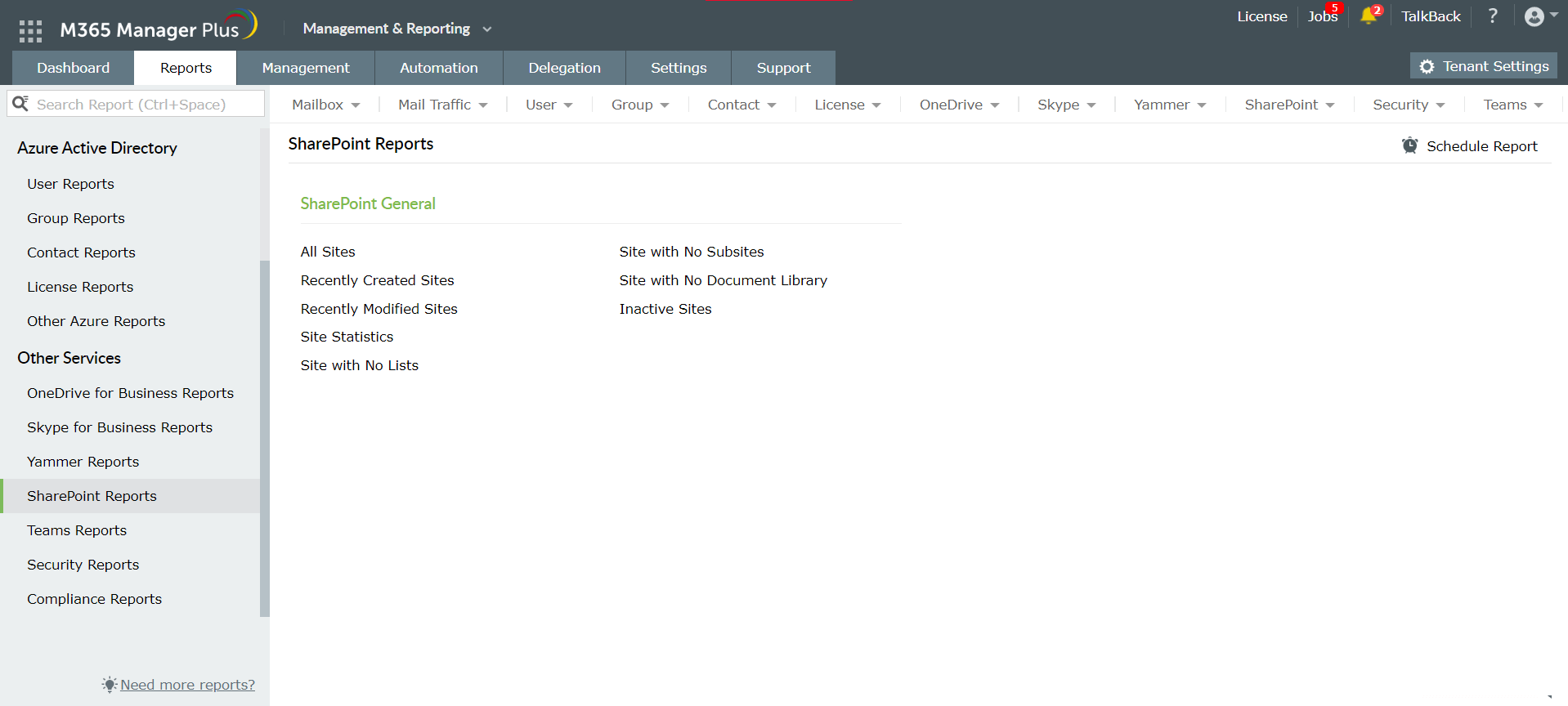
Task: Select the Reports tab
Action: [x=186, y=68]
